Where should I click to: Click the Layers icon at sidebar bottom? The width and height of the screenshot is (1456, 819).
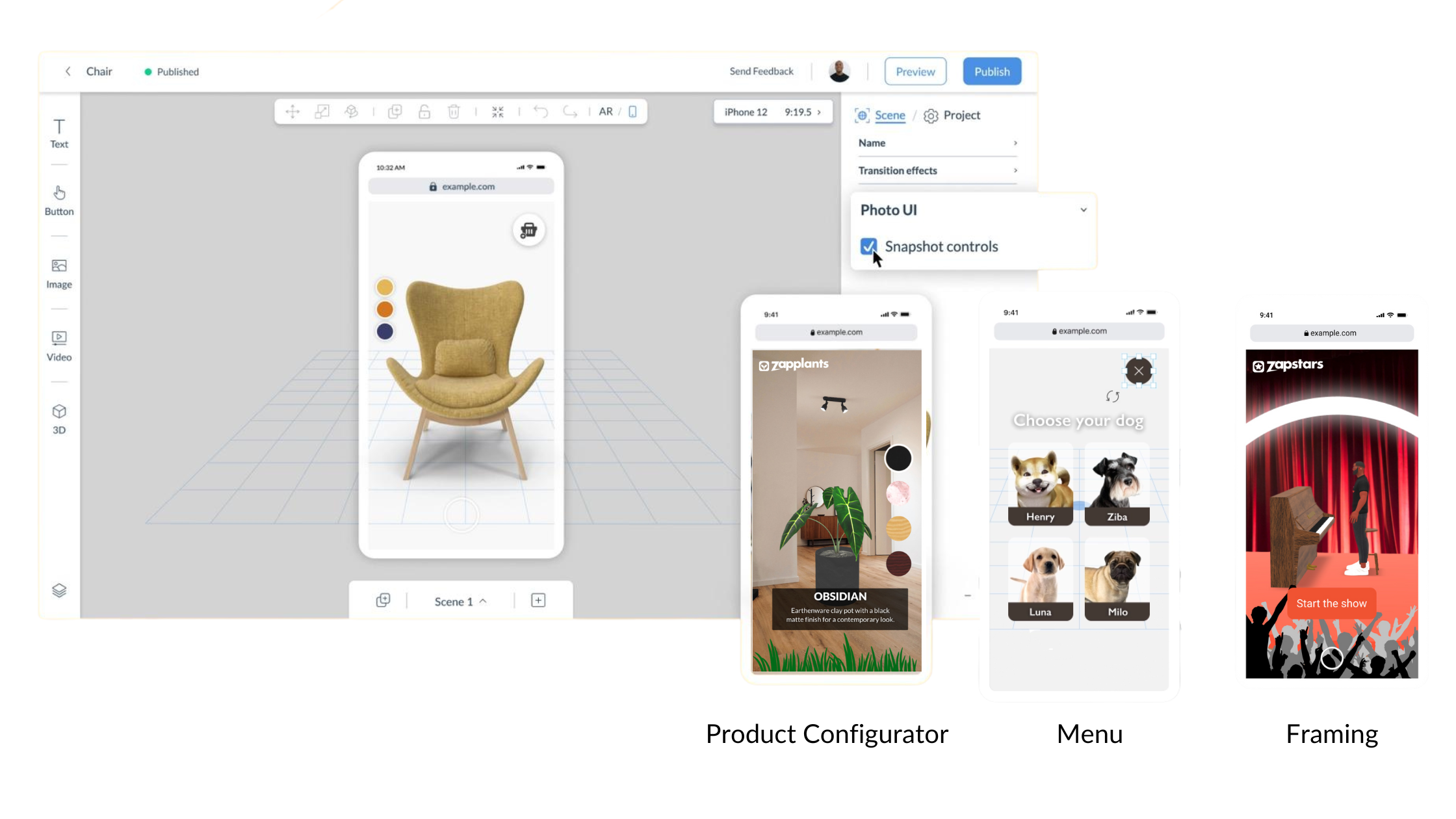coord(59,590)
